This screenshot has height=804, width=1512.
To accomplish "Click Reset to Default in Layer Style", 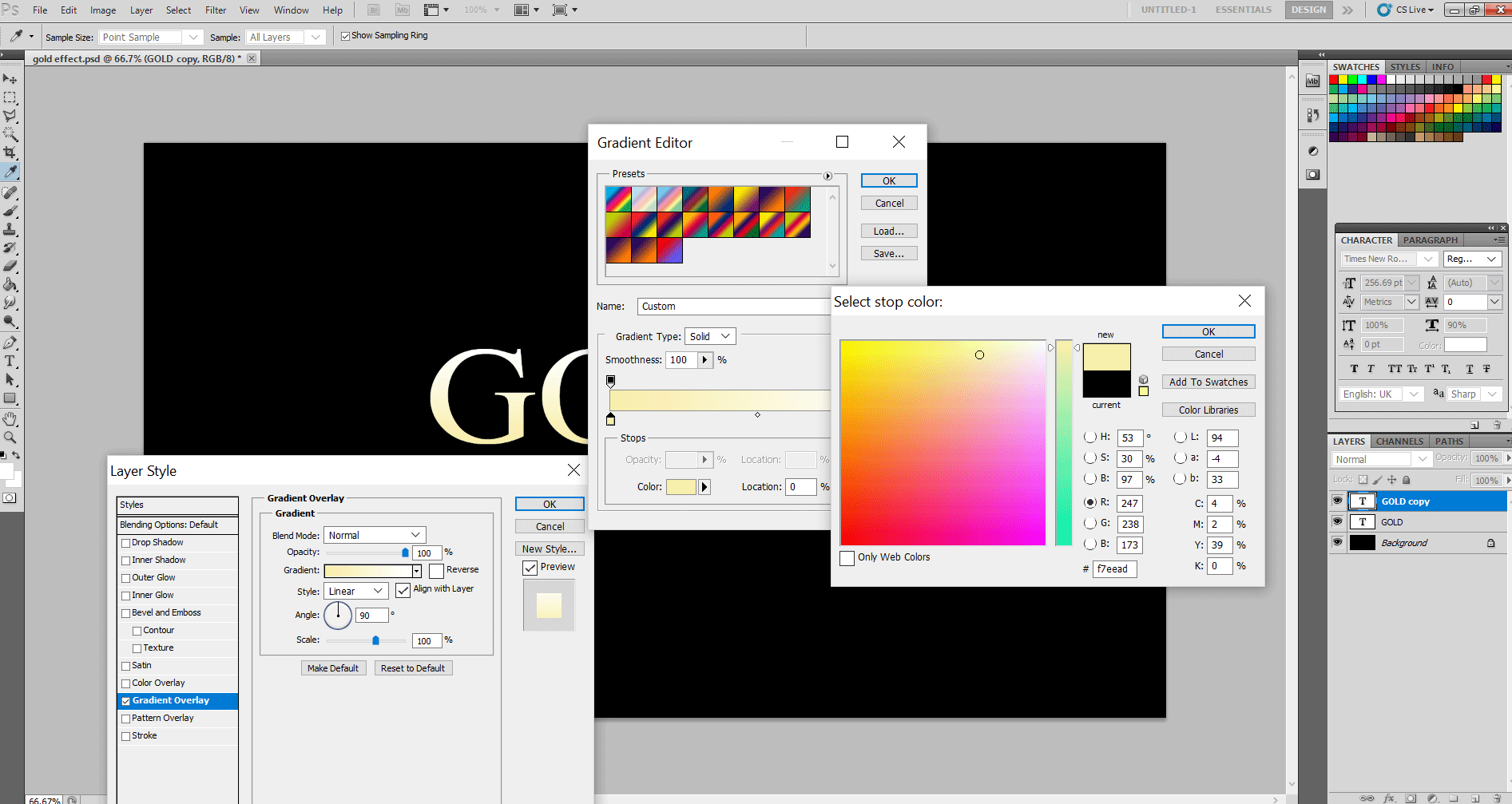I will click(413, 667).
